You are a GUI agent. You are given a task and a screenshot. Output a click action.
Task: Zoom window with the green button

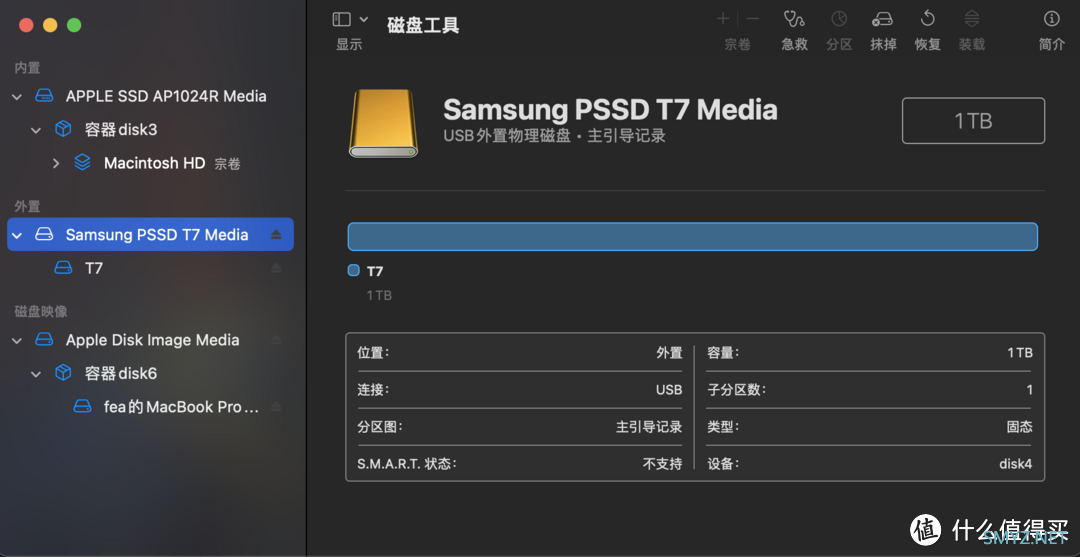click(x=74, y=25)
